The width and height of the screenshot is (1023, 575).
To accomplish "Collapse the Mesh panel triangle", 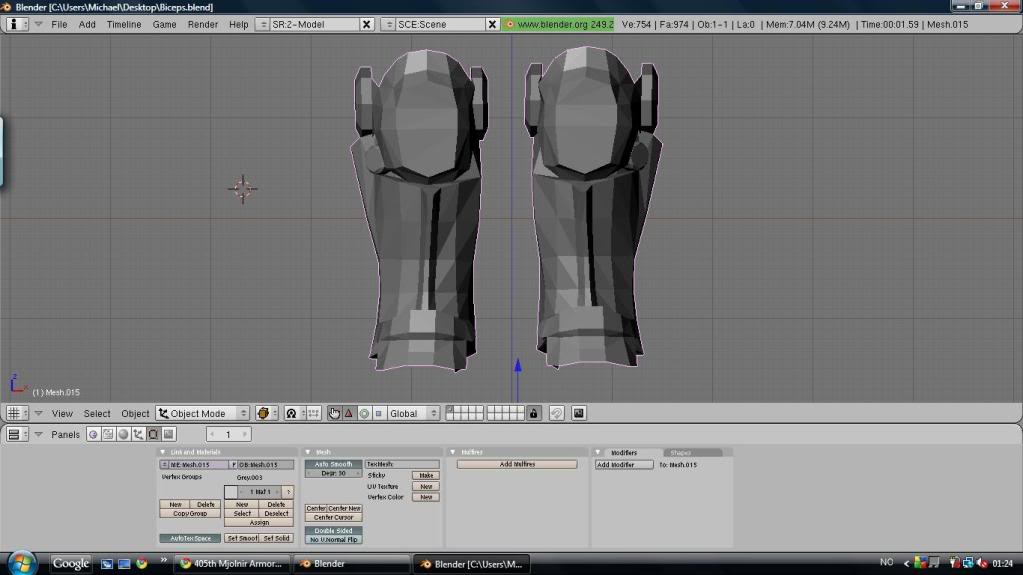I will pos(308,452).
